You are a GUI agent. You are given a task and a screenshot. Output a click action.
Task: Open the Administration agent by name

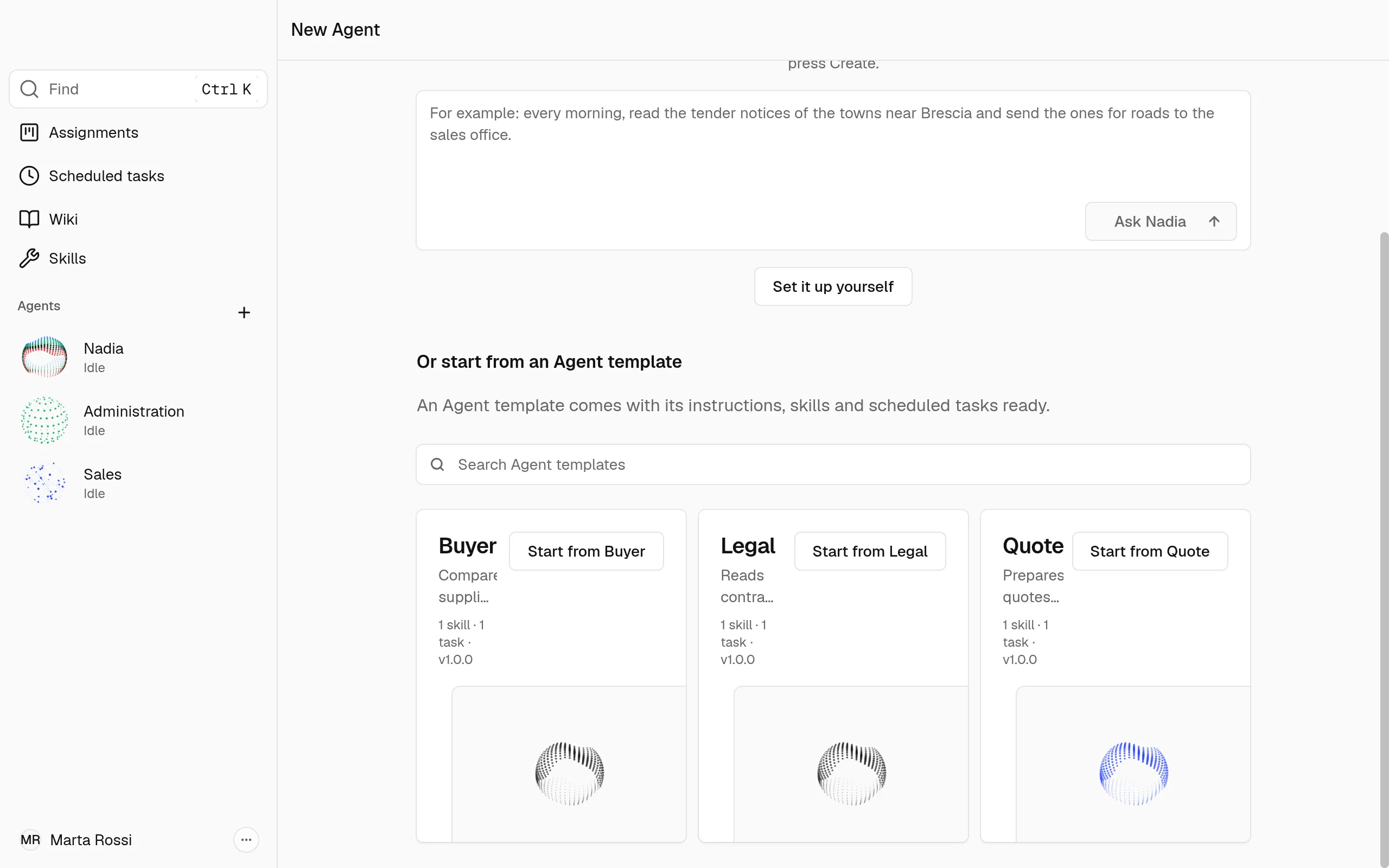(x=133, y=412)
